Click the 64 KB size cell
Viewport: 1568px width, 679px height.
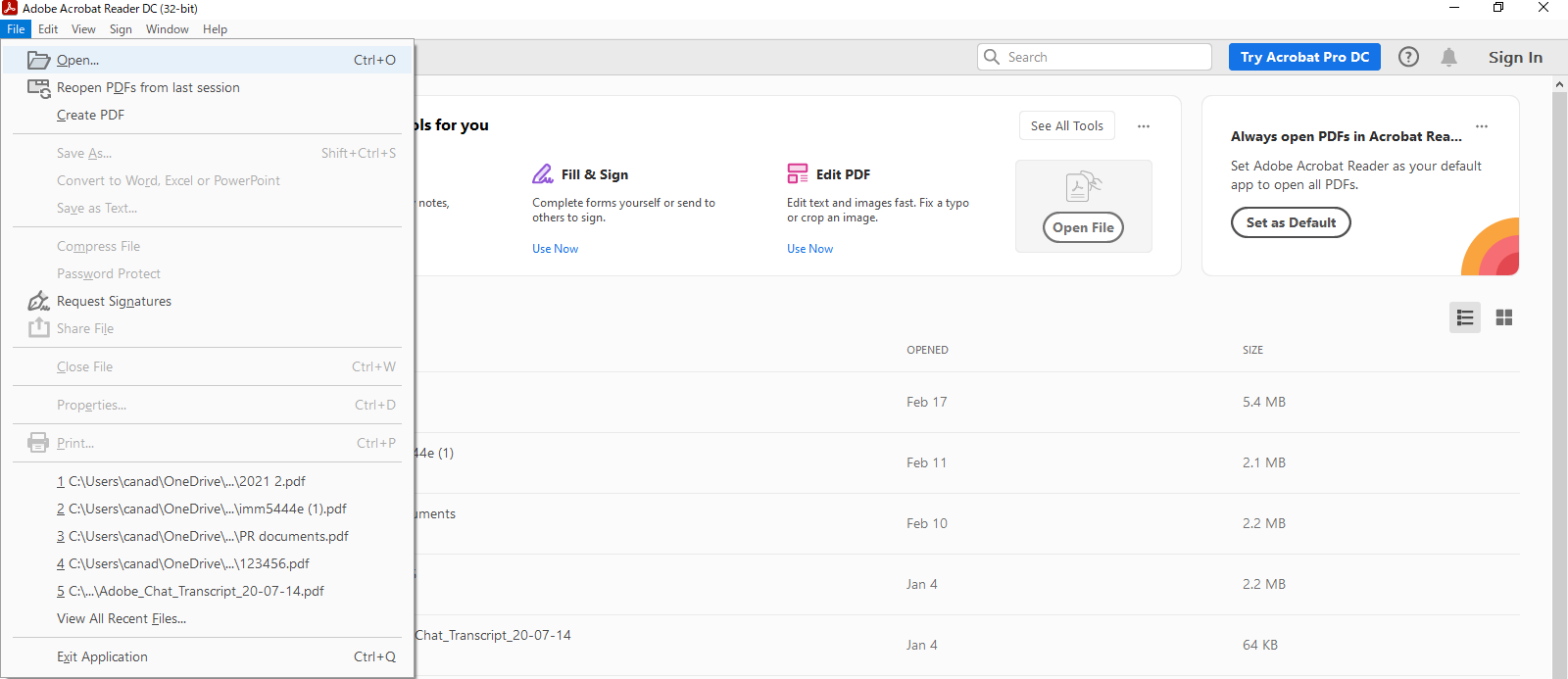click(x=1260, y=645)
